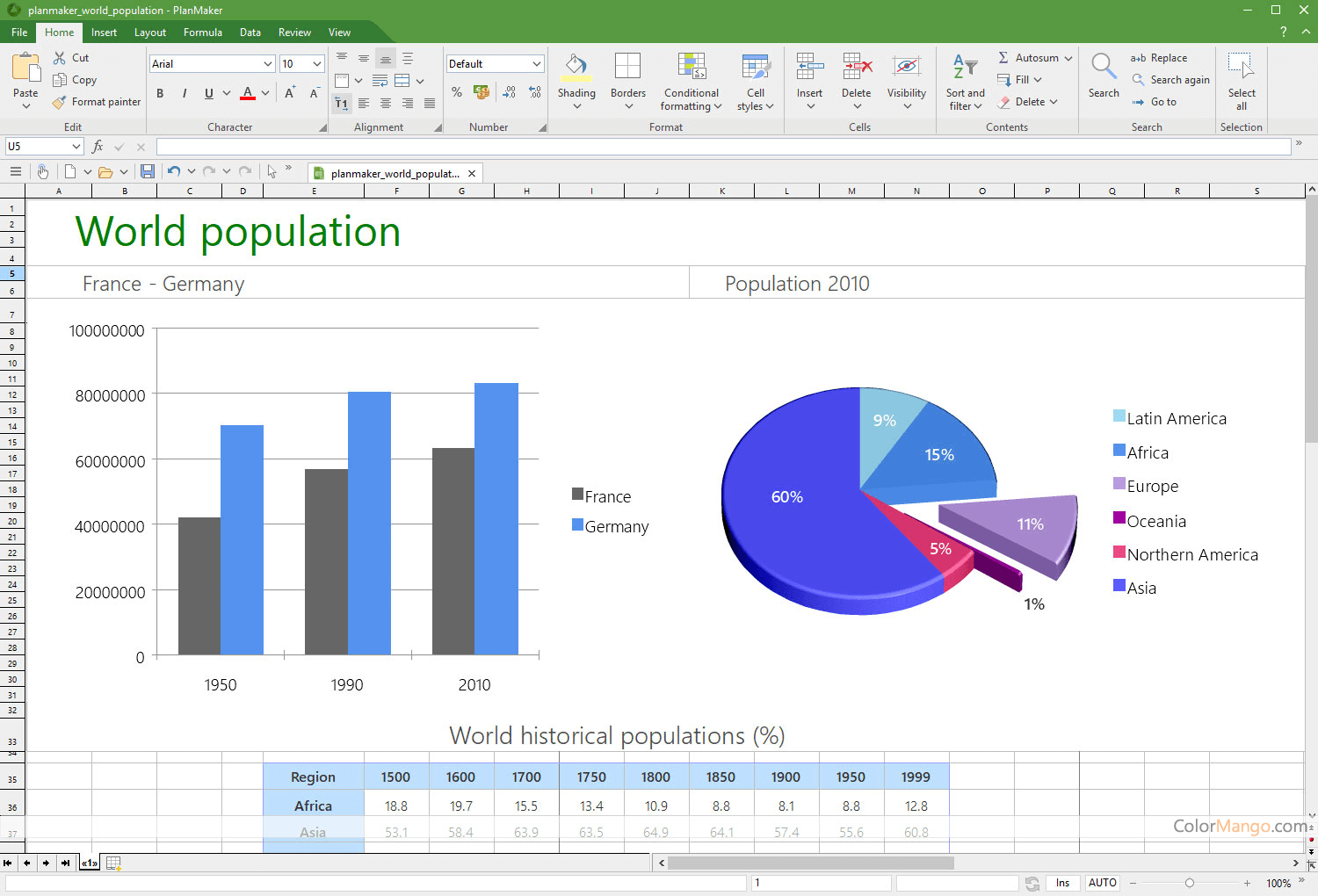The image size is (1318, 896).
Task: Click the currency format coins icon
Action: pos(482,92)
